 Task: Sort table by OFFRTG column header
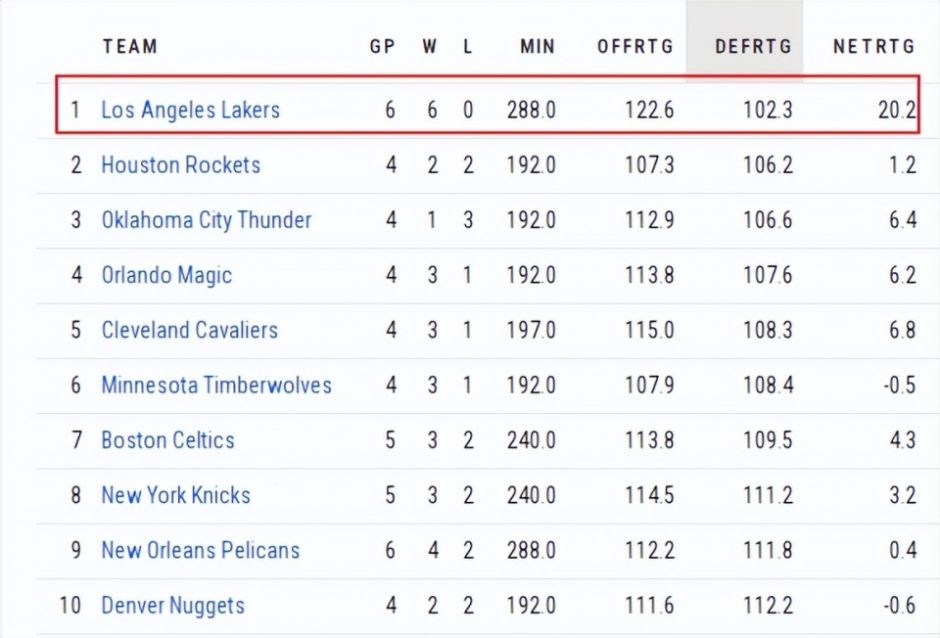[x=635, y=46]
